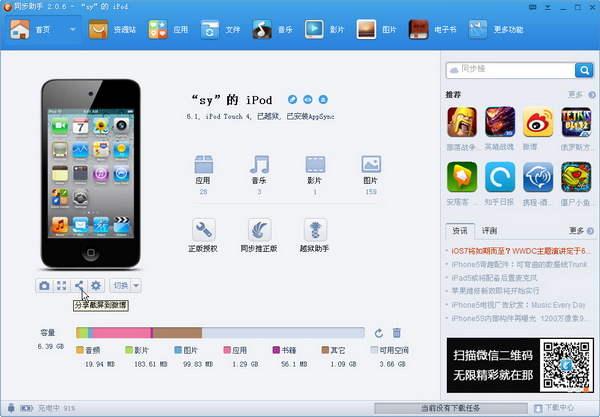The height and width of the screenshot is (417, 600).
Task: Click the 书籍 purple legend swatch
Action: pyautogui.click(x=276, y=350)
